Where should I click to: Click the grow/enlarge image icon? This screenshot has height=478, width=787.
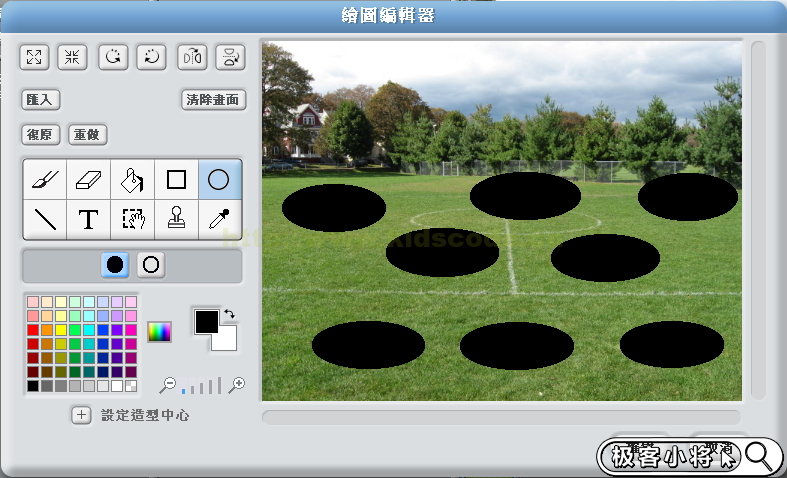tap(34, 57)
